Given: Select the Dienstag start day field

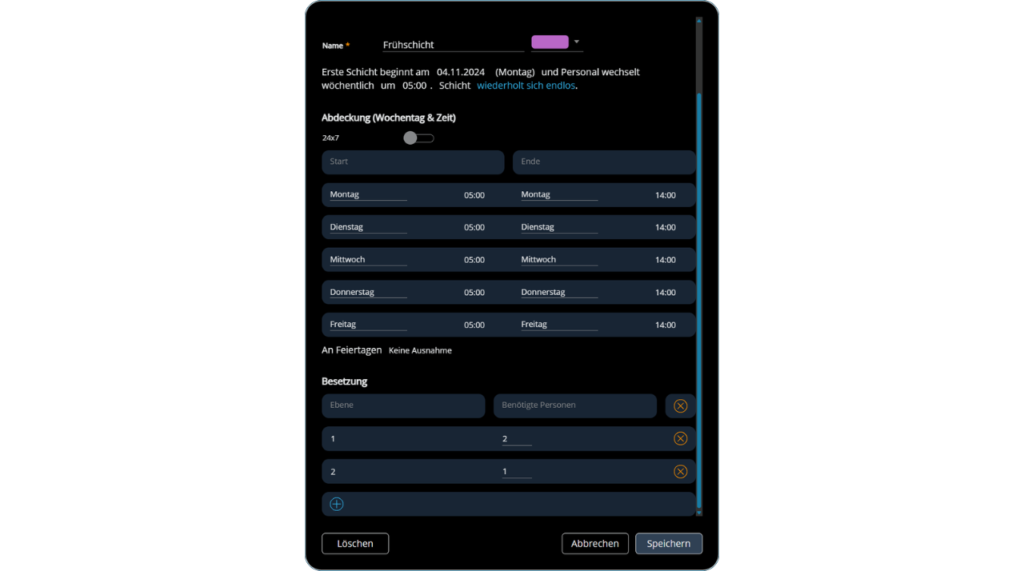Looking at the screenshot, I should [x=368, y=227].
